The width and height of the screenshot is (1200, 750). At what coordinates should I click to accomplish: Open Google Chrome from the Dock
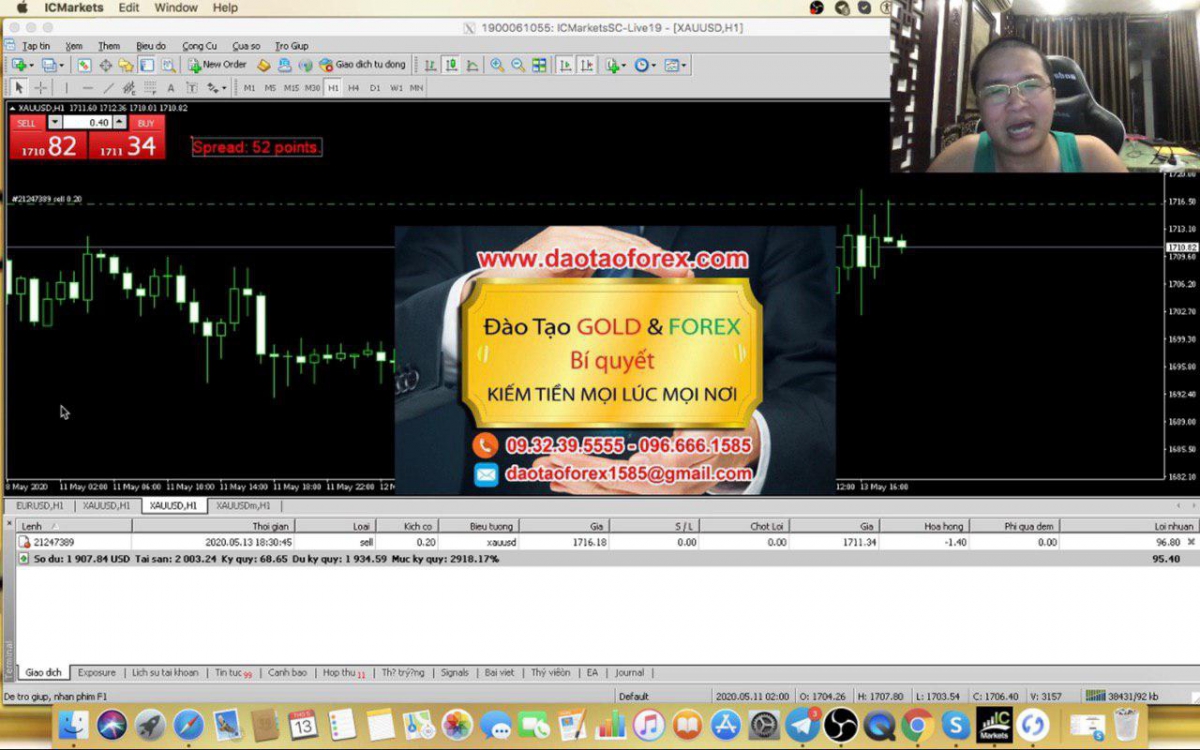(x=917, y=724)
